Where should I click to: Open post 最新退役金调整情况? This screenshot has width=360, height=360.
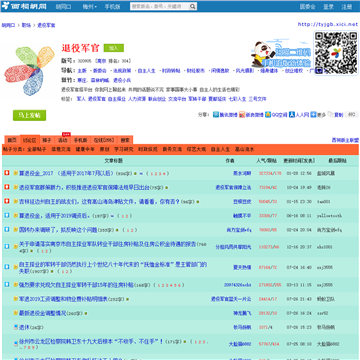[43, 313]
